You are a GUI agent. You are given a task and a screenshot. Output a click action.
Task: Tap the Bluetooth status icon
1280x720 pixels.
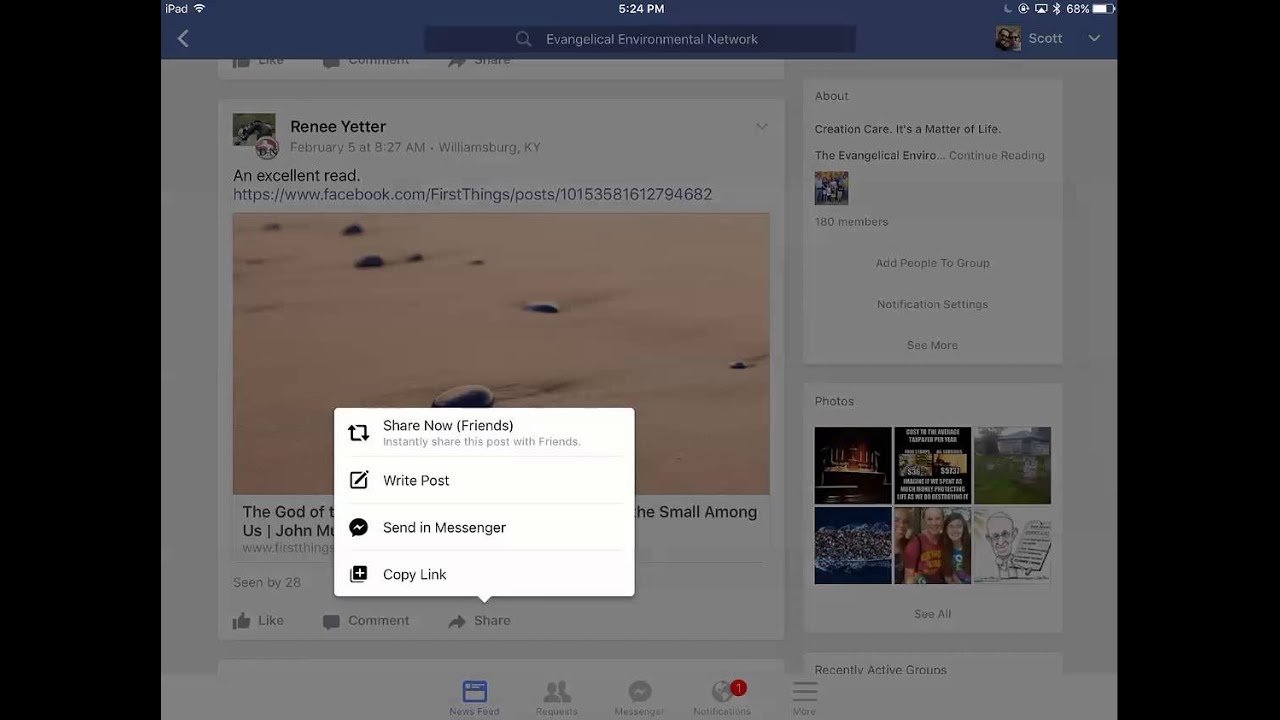[1057, 8]
